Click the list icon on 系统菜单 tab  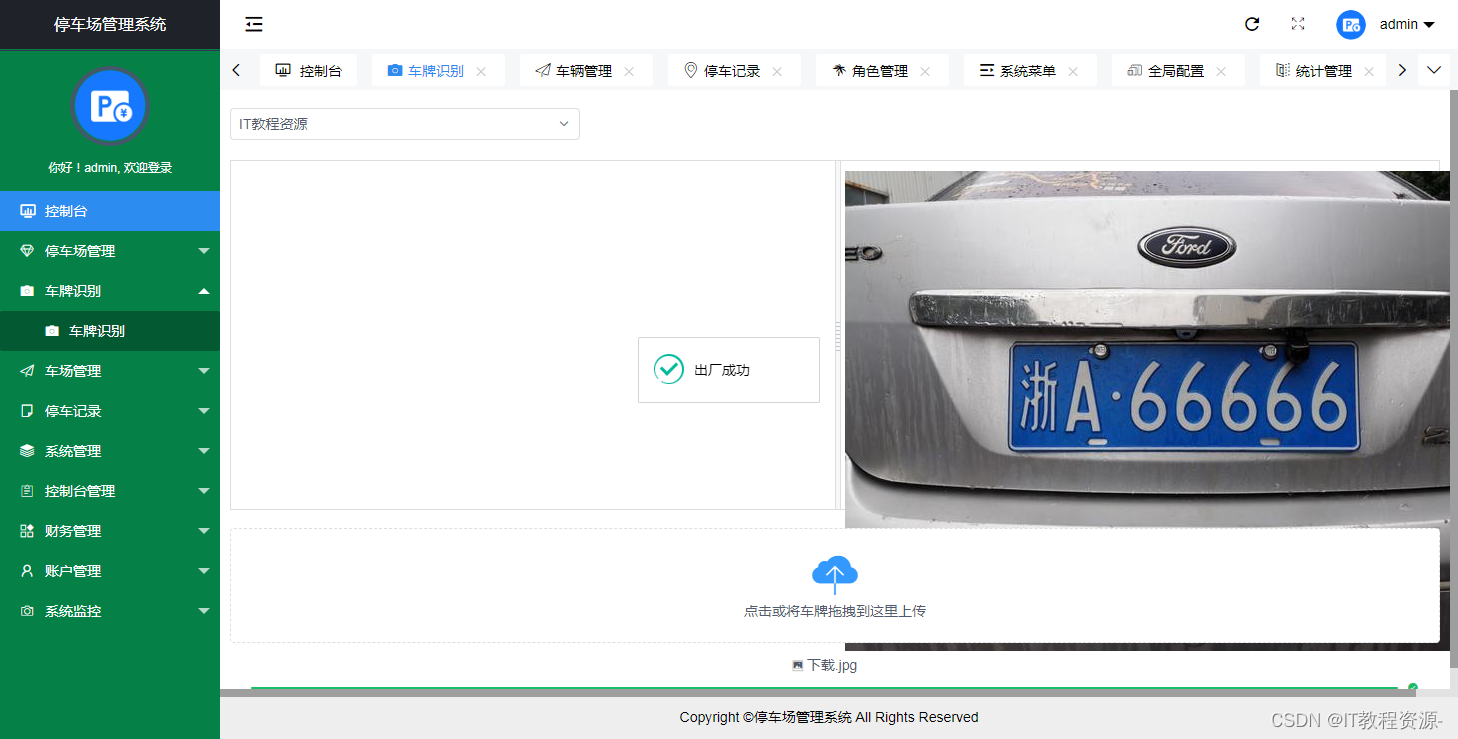point(987,70)
